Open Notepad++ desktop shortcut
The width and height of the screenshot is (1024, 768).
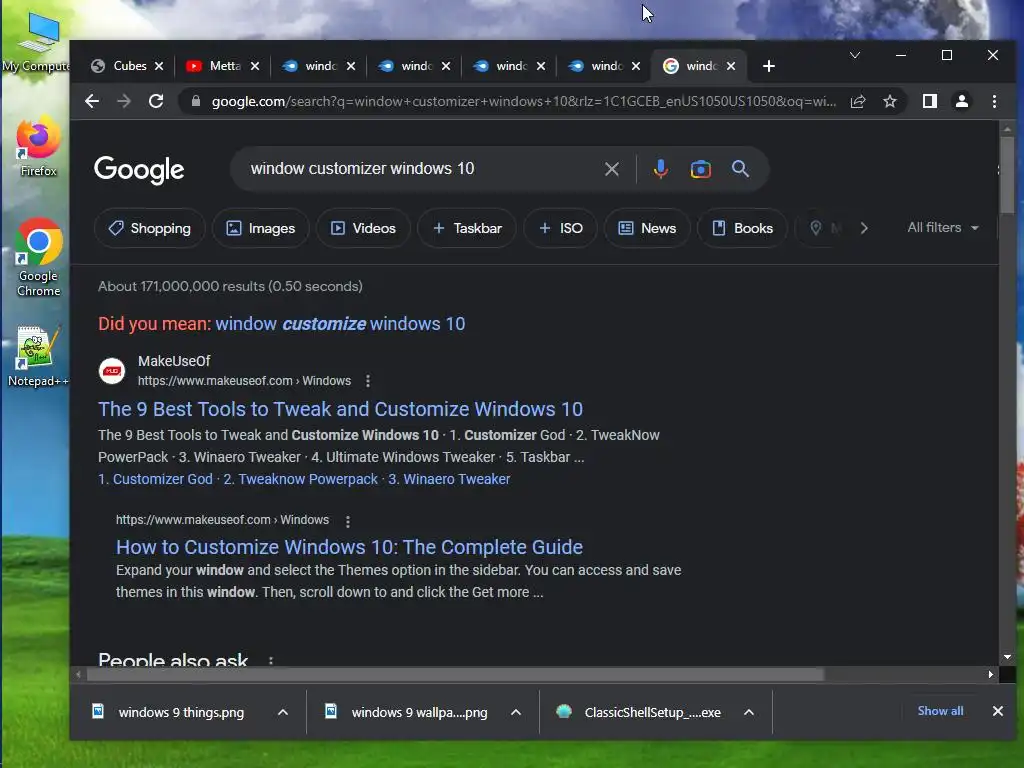(37, 357)
